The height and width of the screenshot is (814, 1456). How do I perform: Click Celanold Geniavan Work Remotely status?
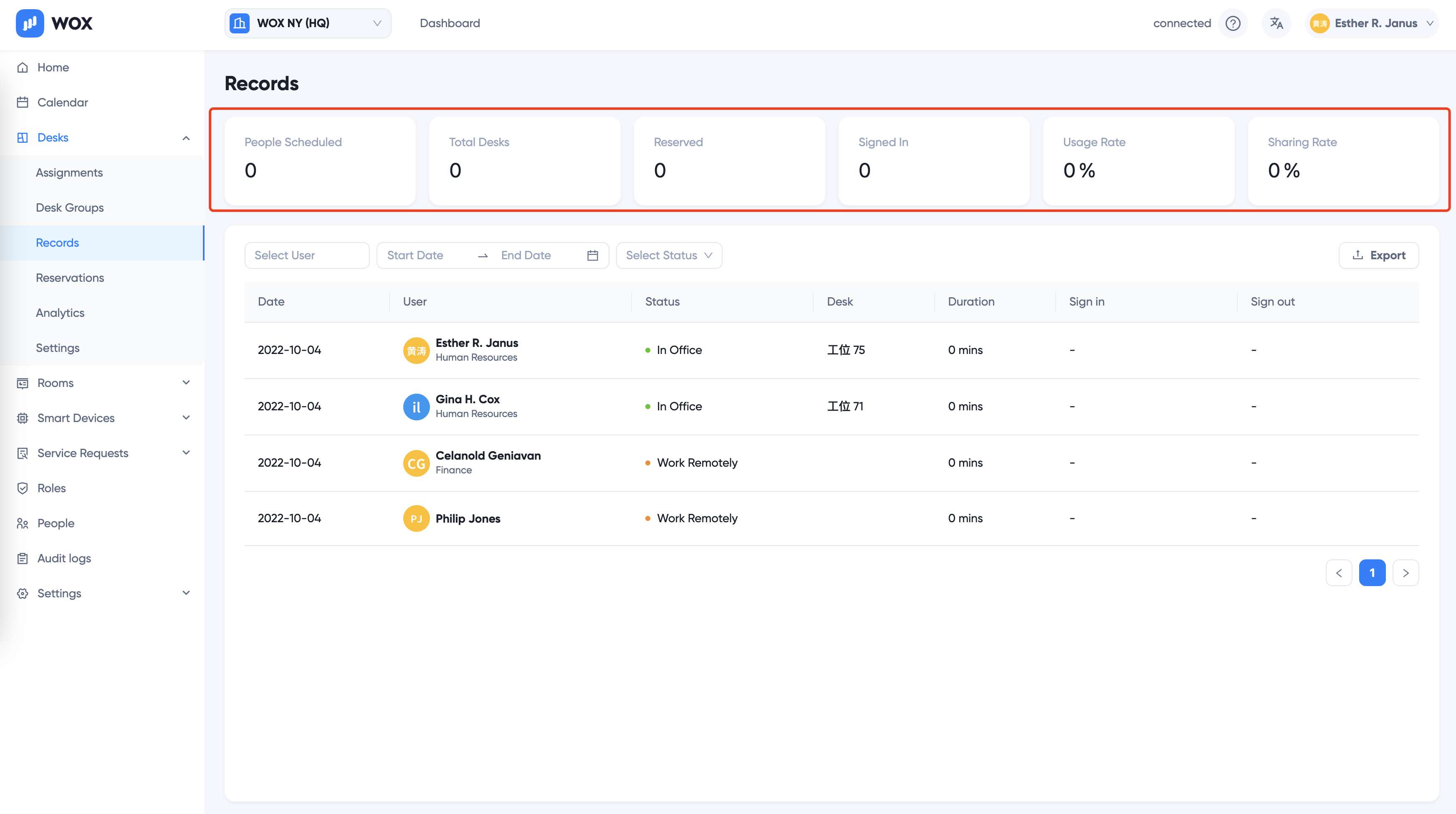pyautogui.click(x=691, y=463)
